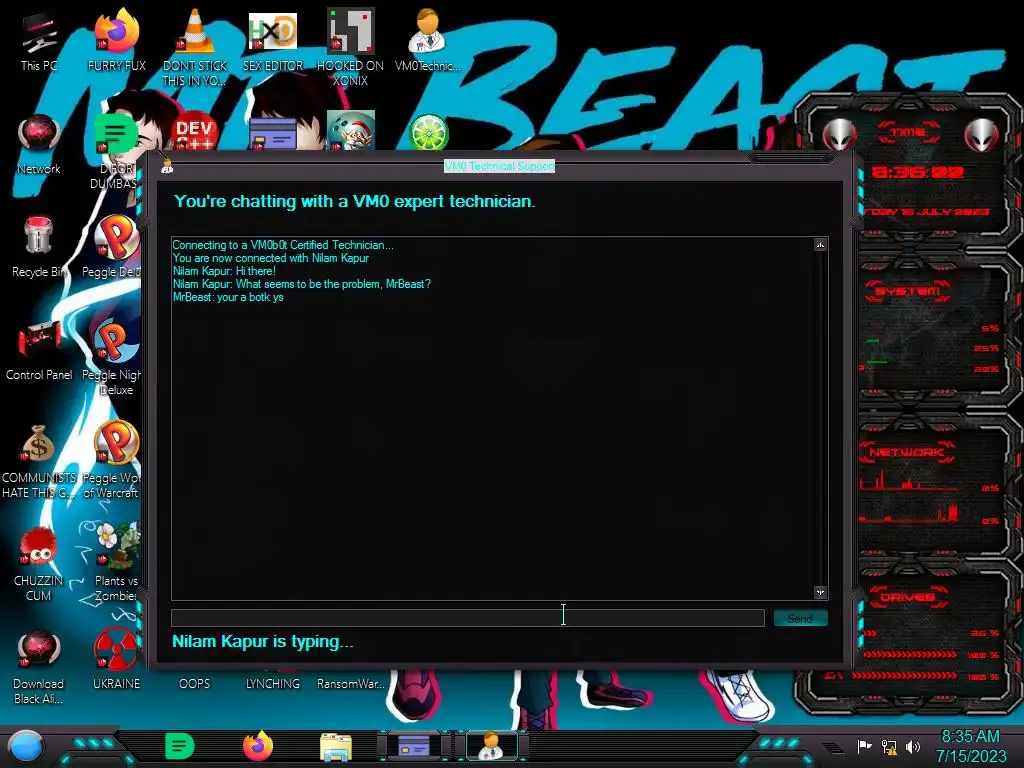Click the network warning tray icon
Viewport: 1024px width, 768px height.
click(889, 746)
